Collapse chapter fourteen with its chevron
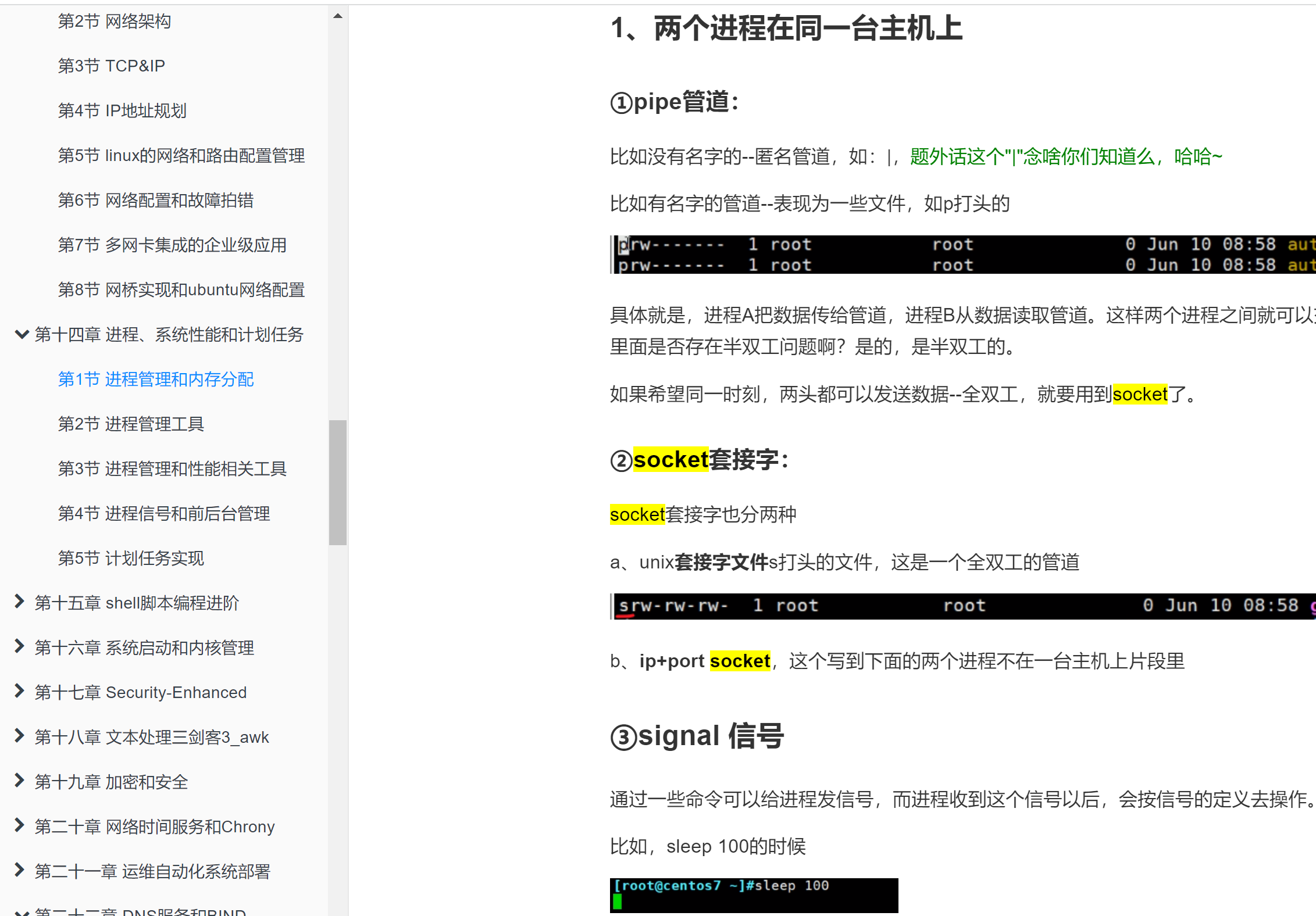1316x916 pixels. click(x=22, y=334)
